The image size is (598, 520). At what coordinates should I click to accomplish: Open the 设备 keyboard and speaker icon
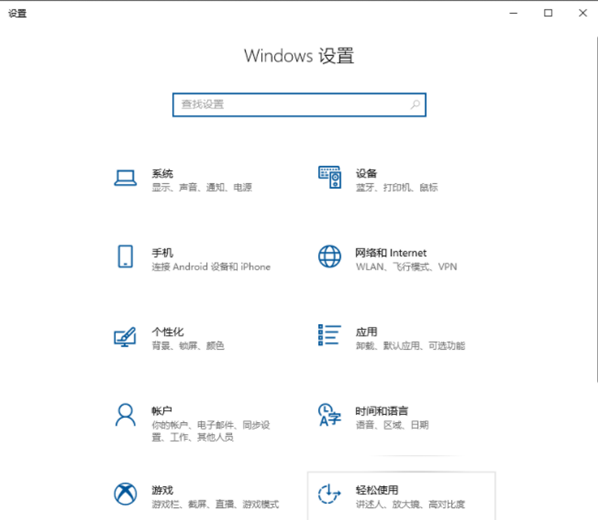330,177
